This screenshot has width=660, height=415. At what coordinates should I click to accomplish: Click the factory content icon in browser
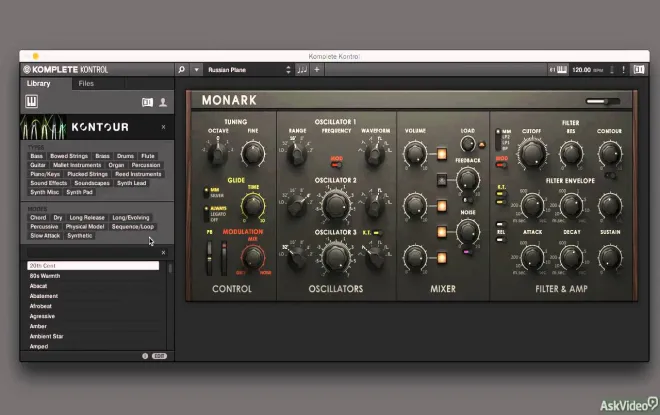[147, 102]
